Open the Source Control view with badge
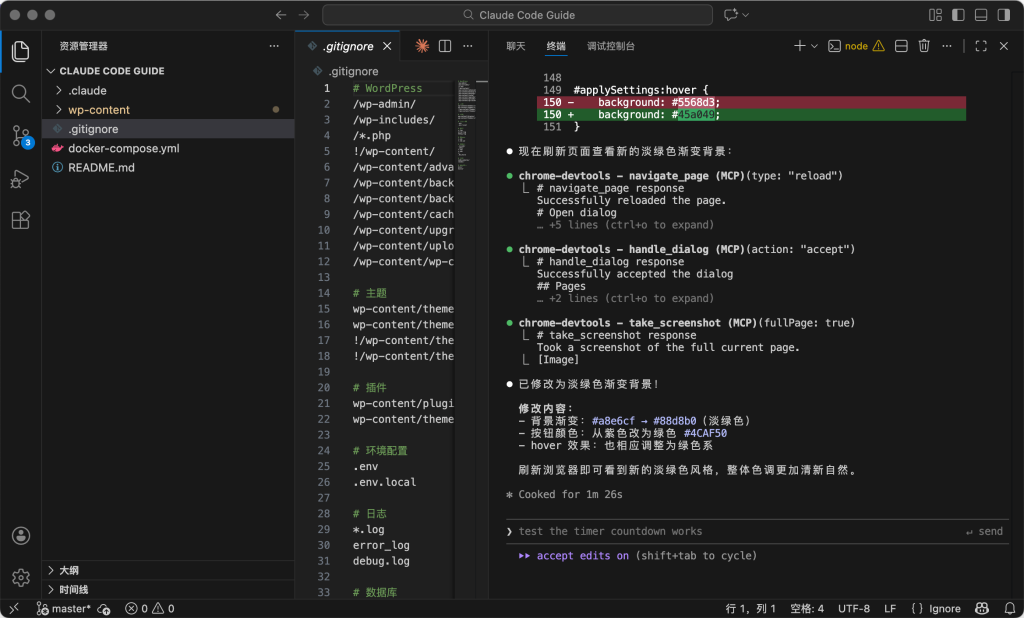This screenshot has width=1024, height=618. click(20, 136)
